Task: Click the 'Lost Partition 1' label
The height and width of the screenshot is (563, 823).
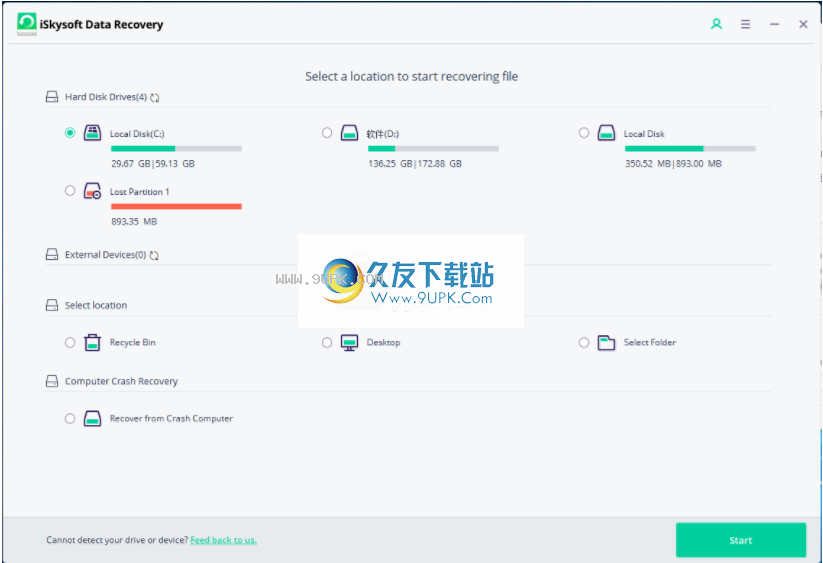Action: point(140,192)
